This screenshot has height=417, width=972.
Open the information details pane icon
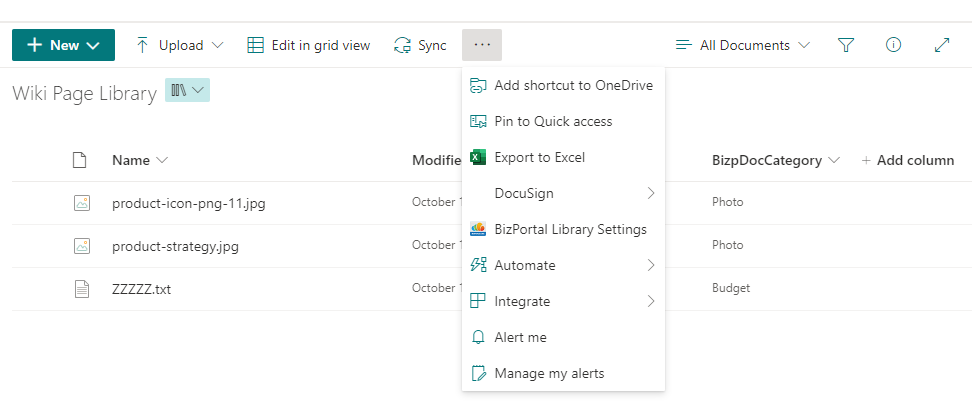point(894,45)
